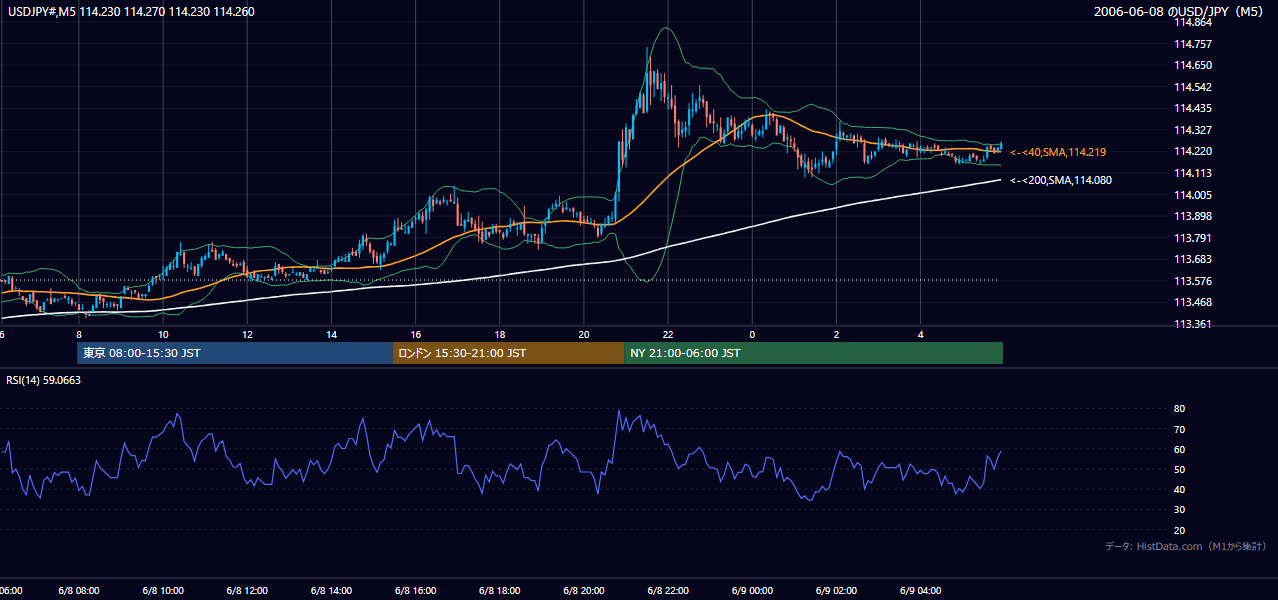Click the RSI 50 level label
Image resolution: width=1278 pixels, height=600 pixels.
click(x=1179, y=469)
